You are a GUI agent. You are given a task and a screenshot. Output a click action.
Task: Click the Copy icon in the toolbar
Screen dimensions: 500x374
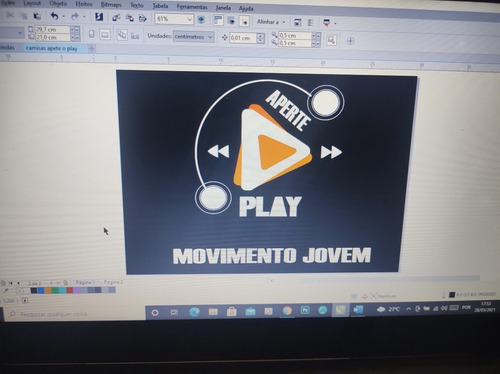pos(24,16)
